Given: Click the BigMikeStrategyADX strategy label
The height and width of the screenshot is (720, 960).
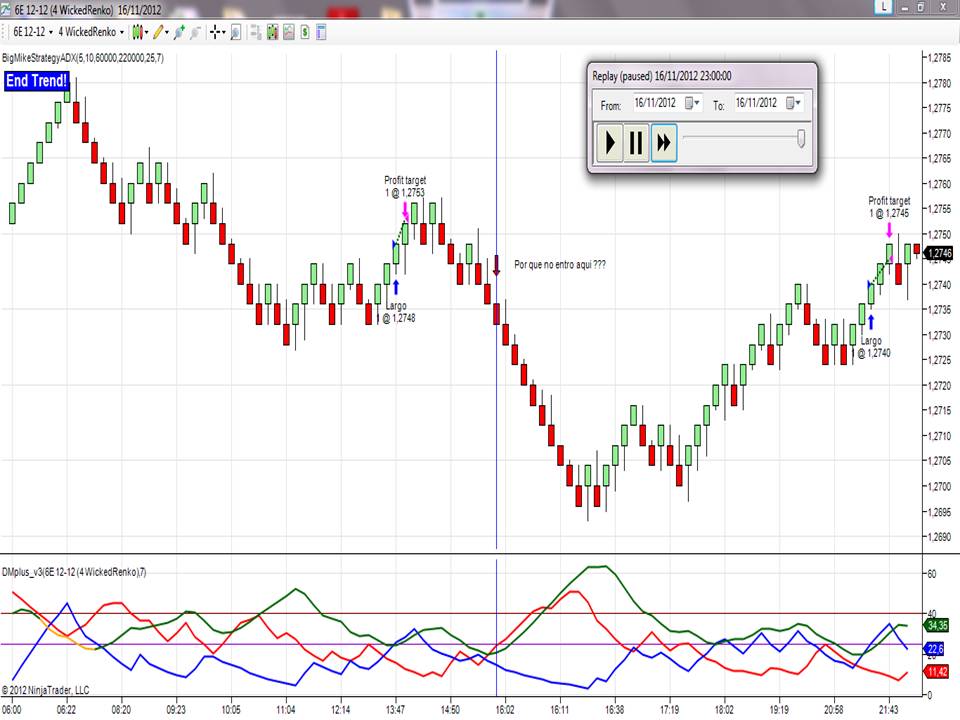Looking at the screenshot, I should [83, 58].
